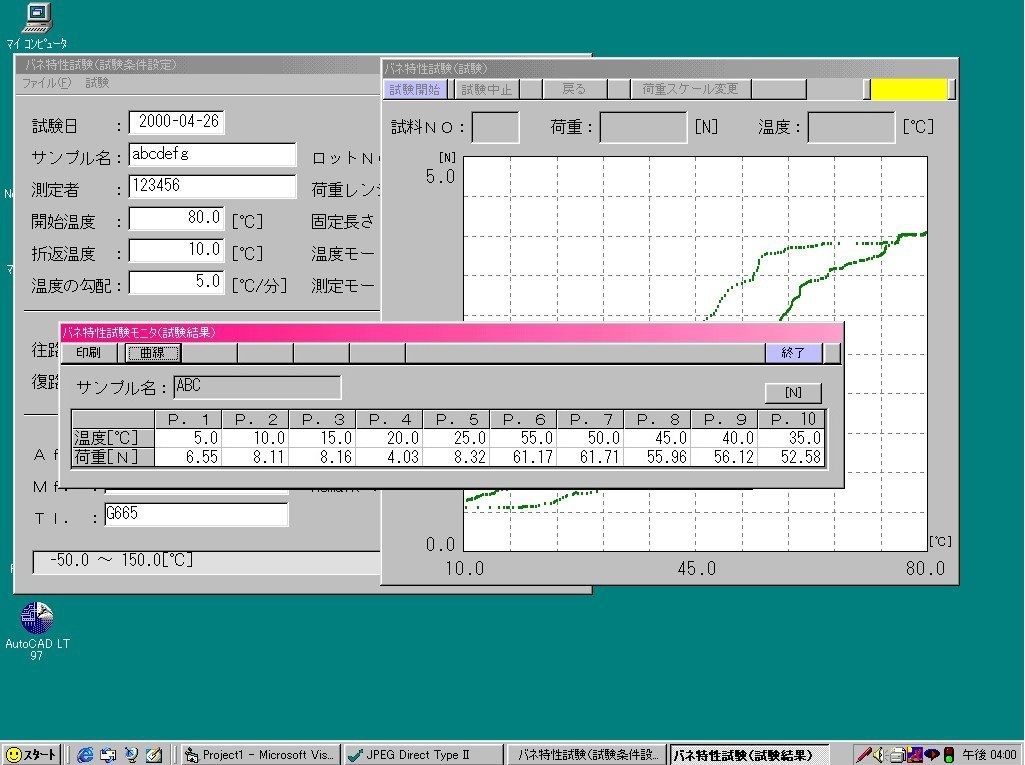This screenshot has width=1025, height=765.
Task: Click the P. 1 column header
Action: pos(188,419)
